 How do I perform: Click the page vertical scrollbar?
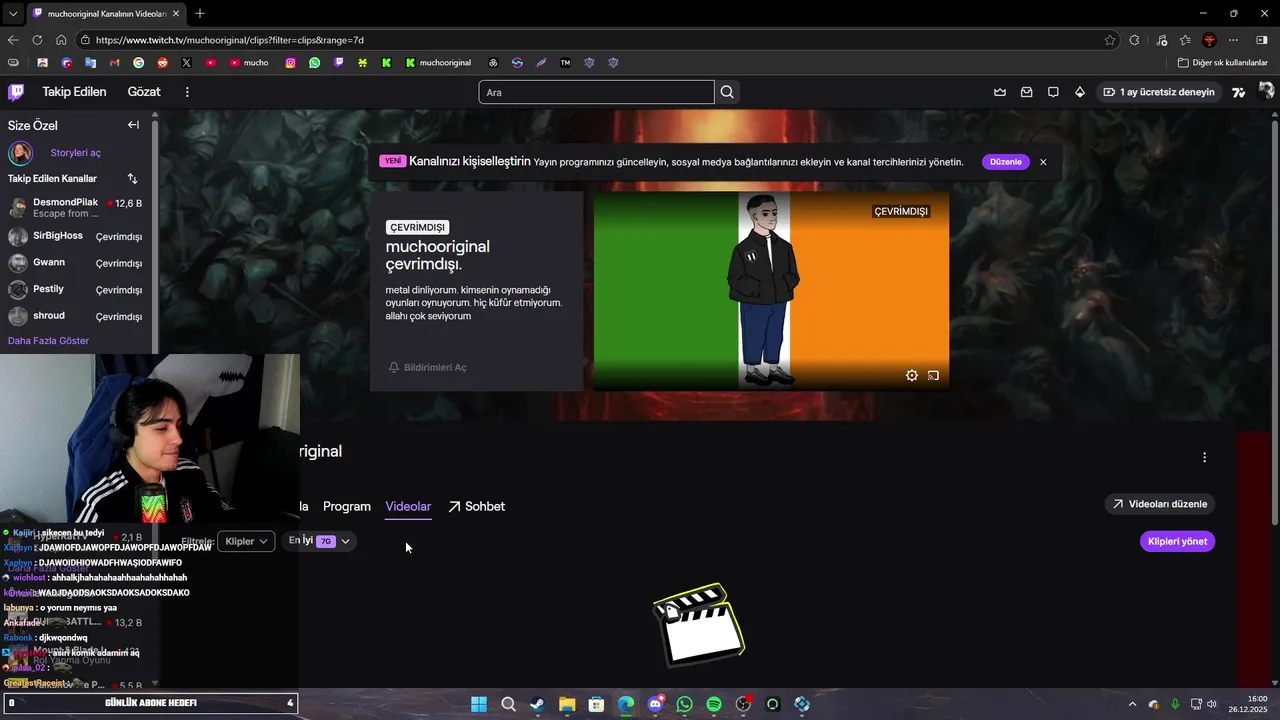(x=1275, y=320)
